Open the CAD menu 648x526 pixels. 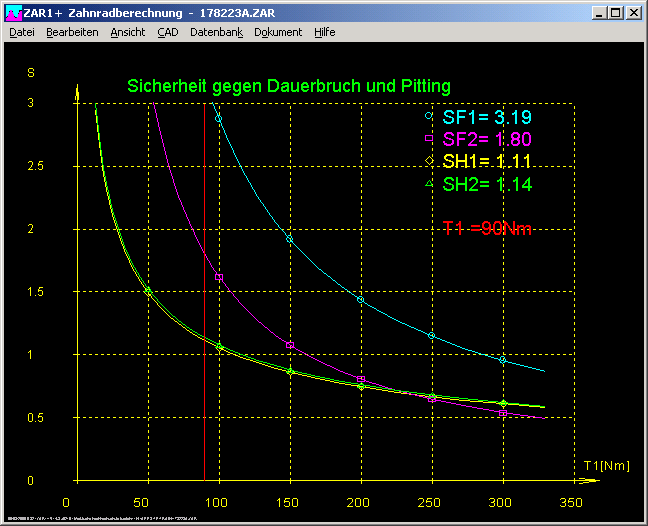[x=168, y=32]
